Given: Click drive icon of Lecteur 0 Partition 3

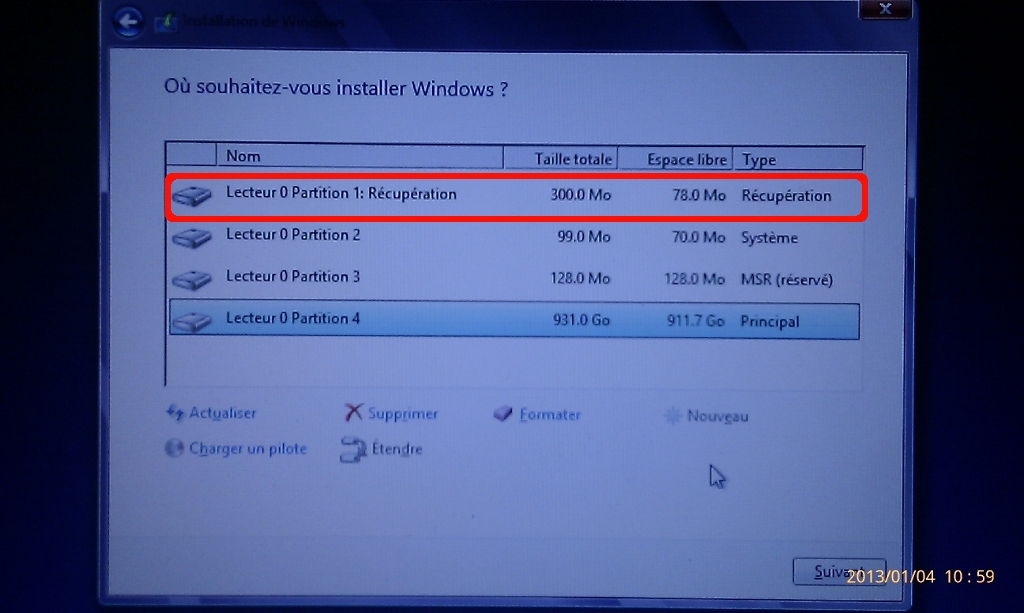Looking at the screenshot, I should 192,279.
